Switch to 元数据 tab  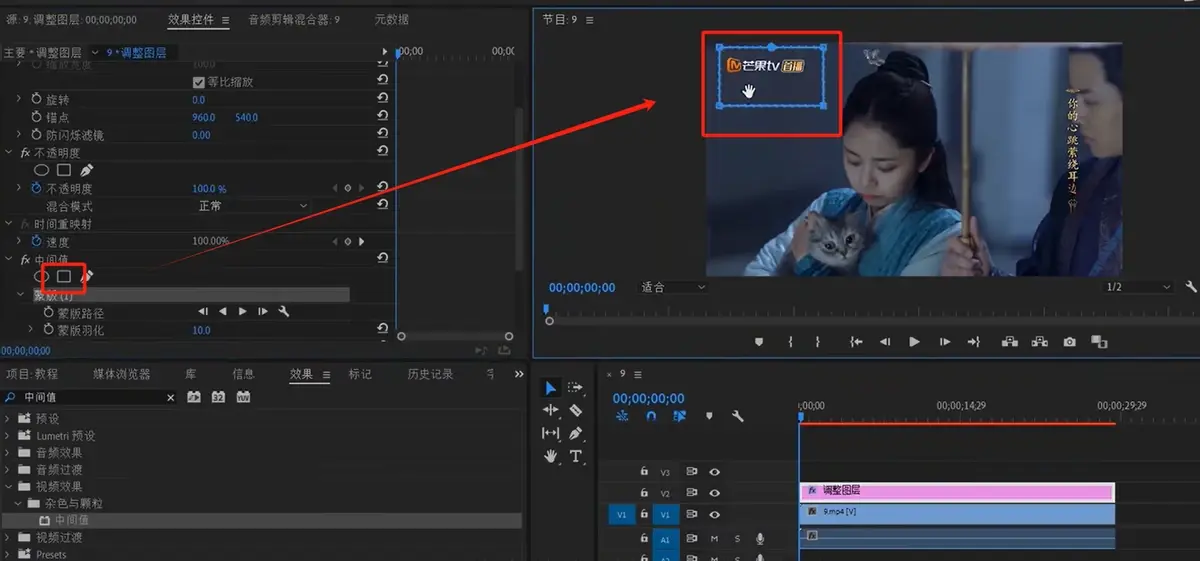[391, 19]
